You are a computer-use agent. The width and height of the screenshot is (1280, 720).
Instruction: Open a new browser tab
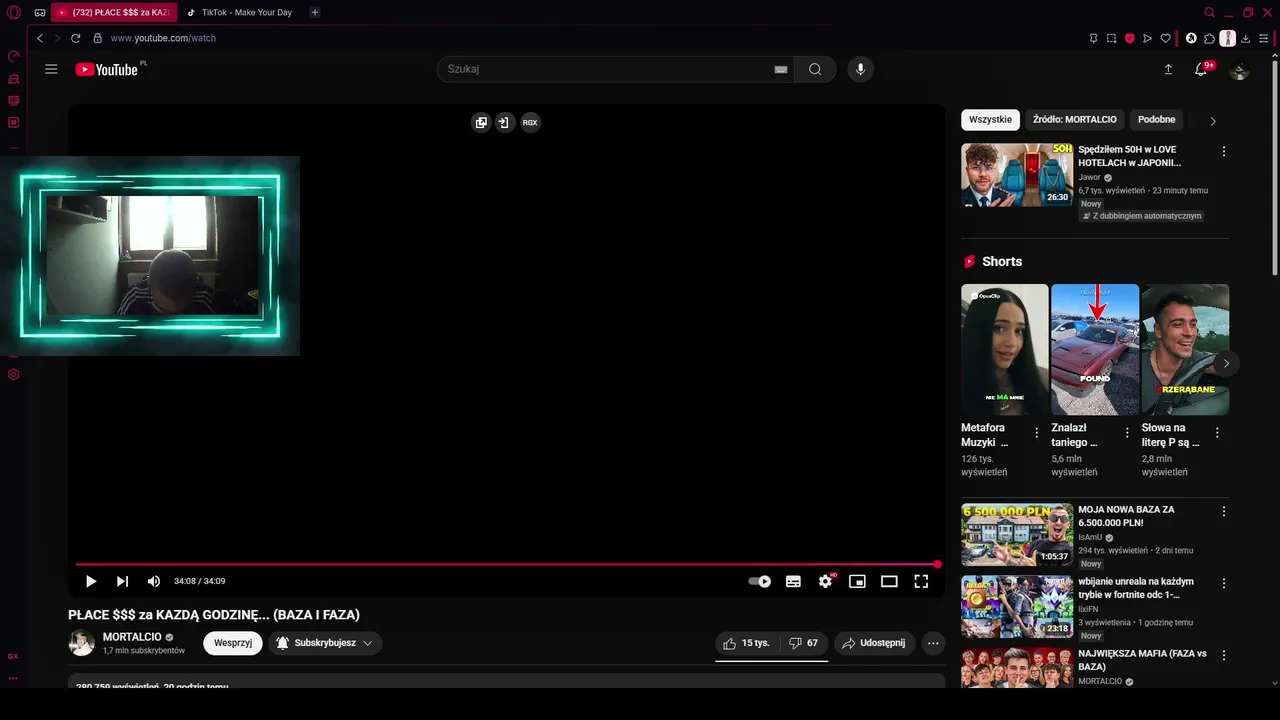(x=315, y=13)
